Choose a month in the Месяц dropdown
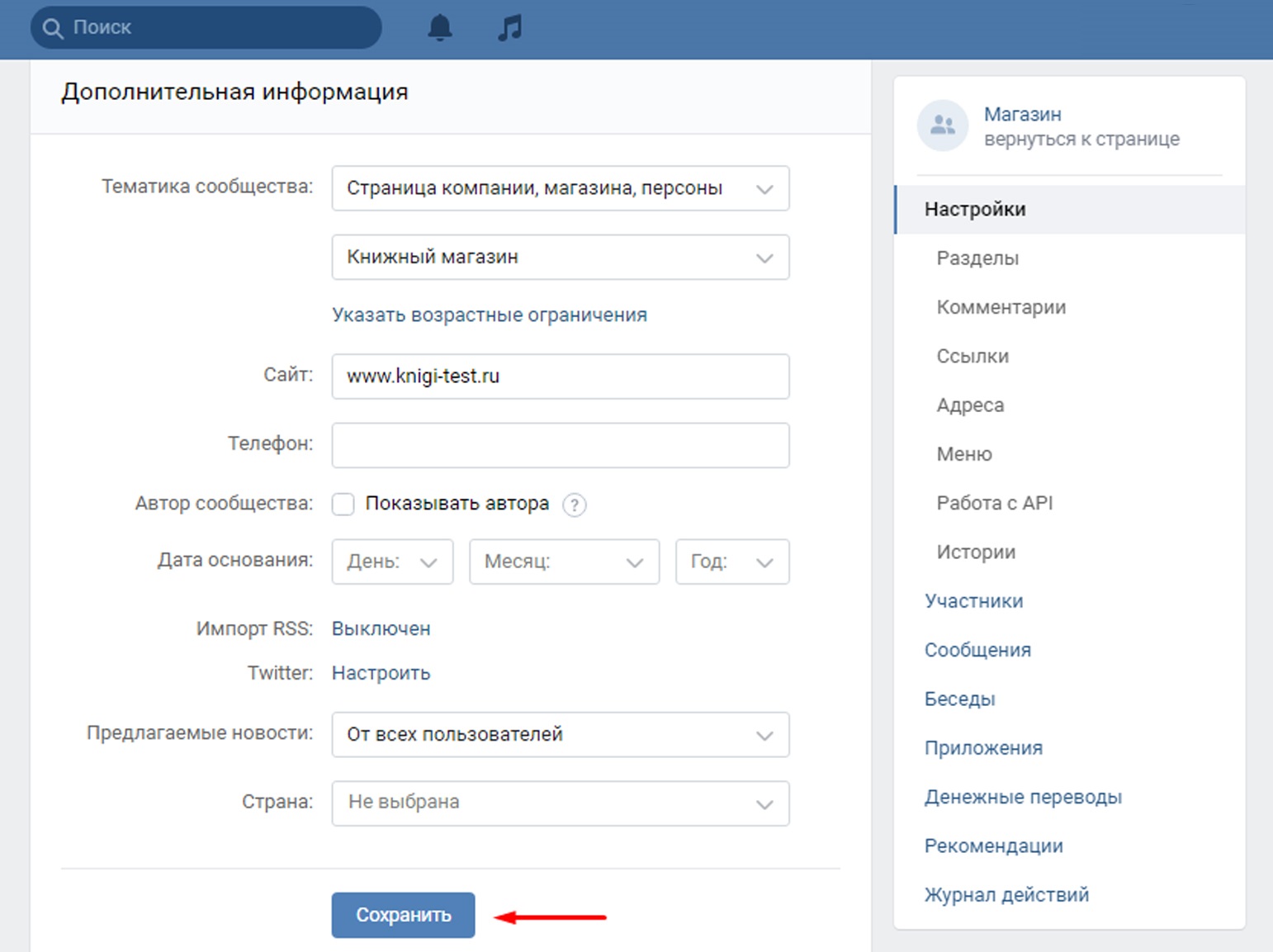This screenshot has width=1273, height=952. point(564,561)
